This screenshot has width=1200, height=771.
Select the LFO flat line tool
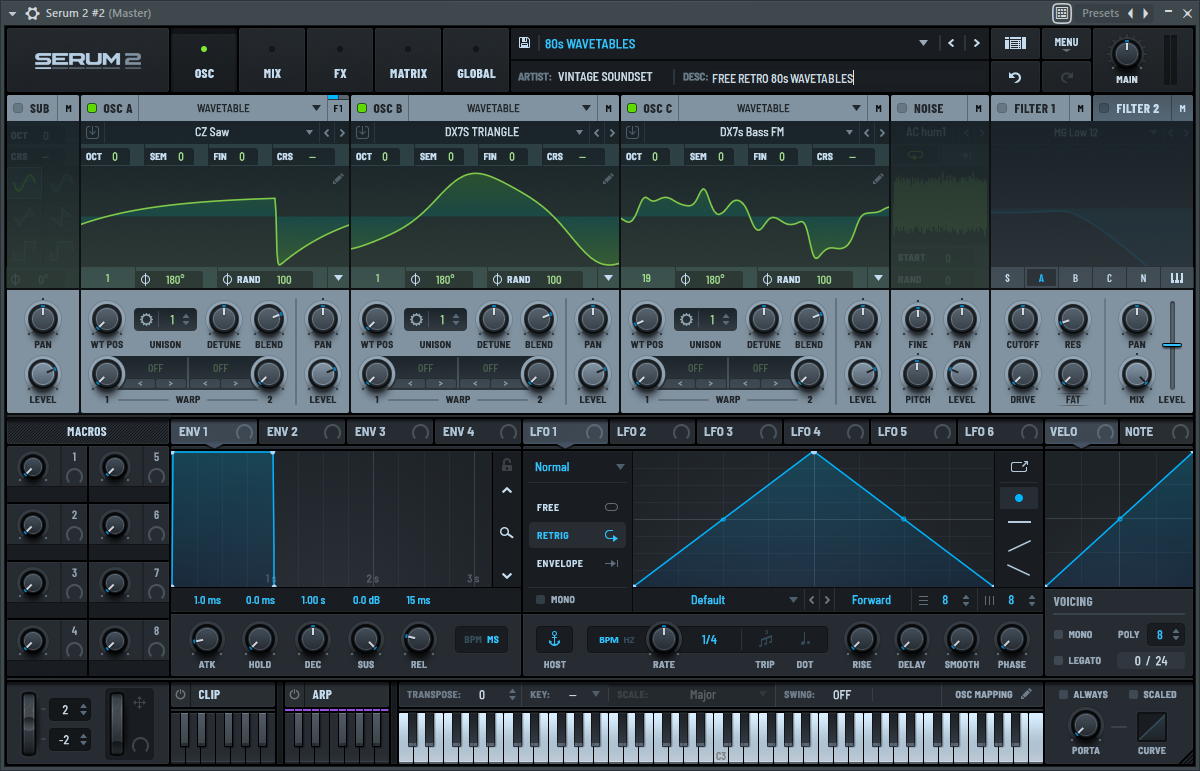[x=1019, y=522]
